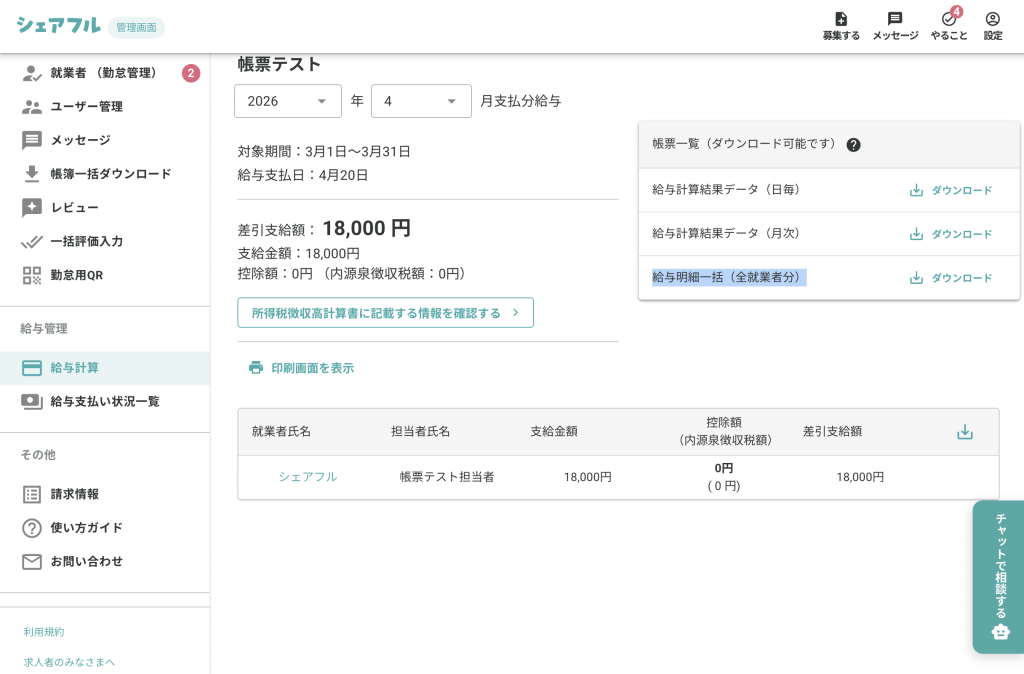The width and height of the screenshot is (1024, 674).
Task: Click the help icon beside 帳票一覧
Action: [x=853, y=145]
